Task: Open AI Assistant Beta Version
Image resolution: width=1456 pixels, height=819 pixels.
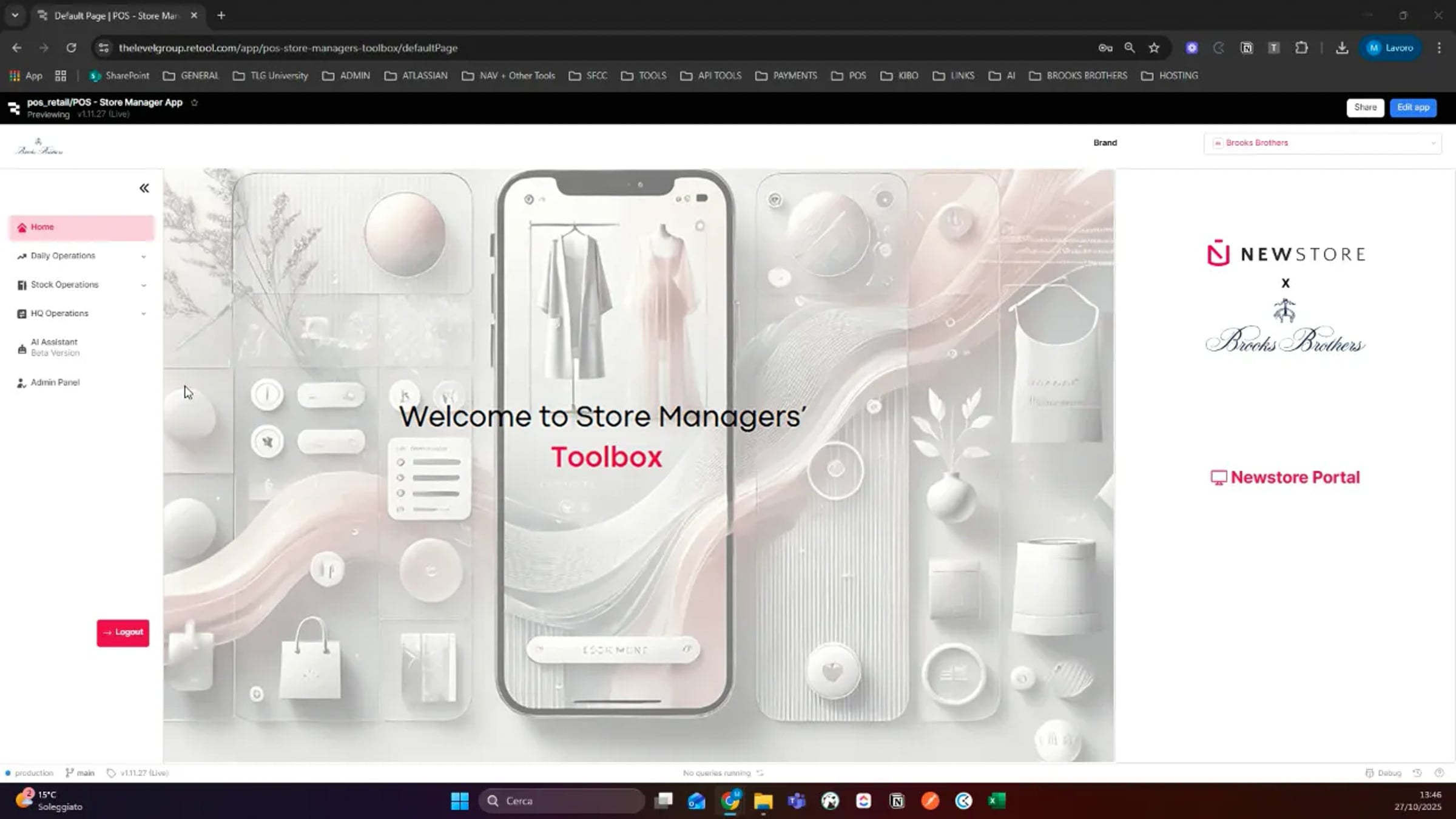Action: pos(82,348)
